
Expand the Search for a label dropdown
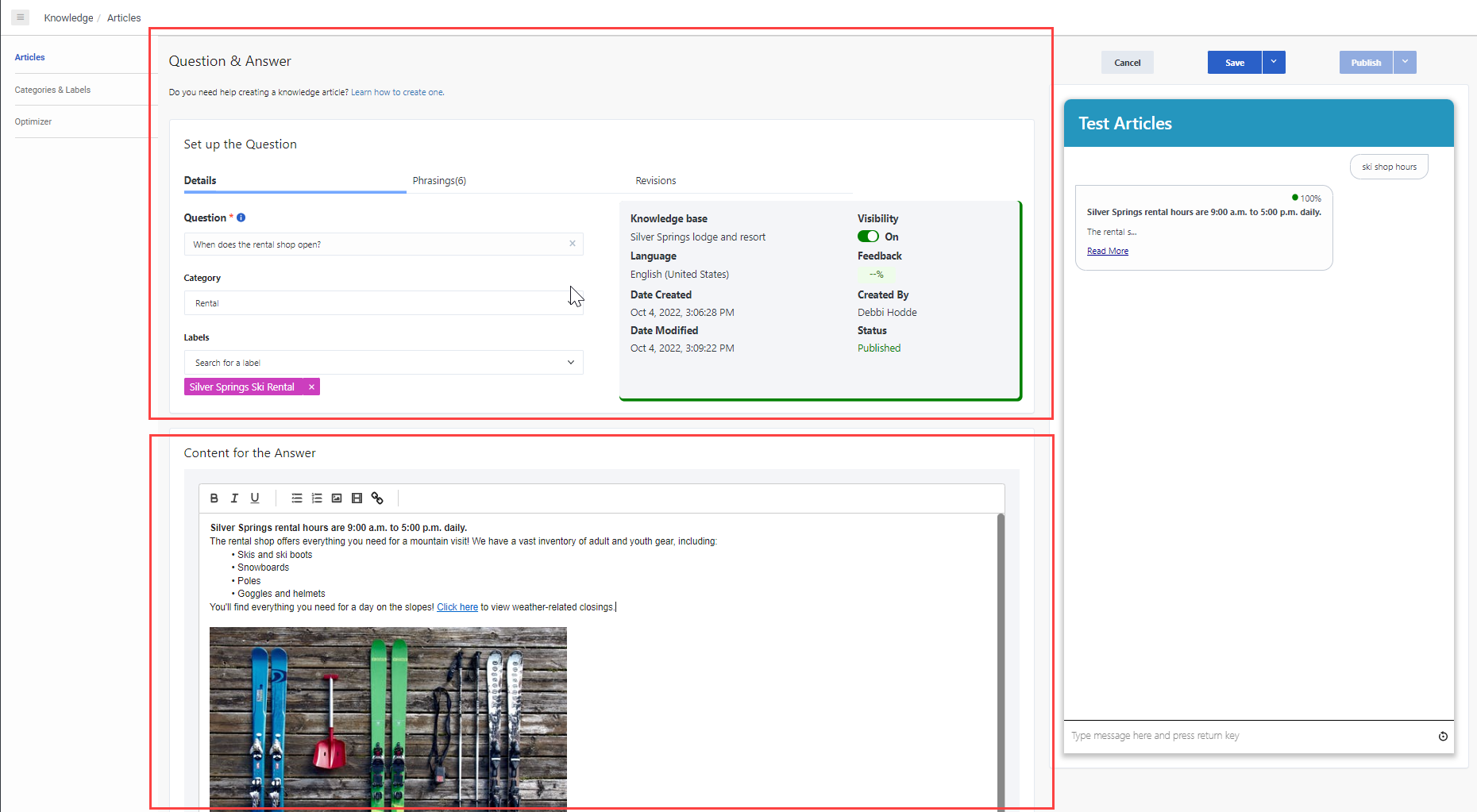(x=570, y=363)
